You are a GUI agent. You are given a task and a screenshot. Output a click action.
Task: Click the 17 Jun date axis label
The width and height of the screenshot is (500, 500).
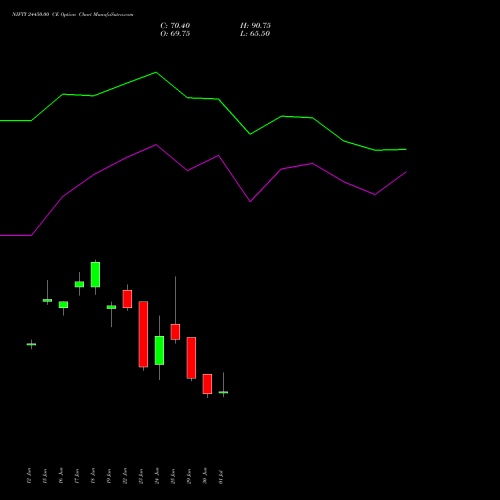tap(77, 476)
